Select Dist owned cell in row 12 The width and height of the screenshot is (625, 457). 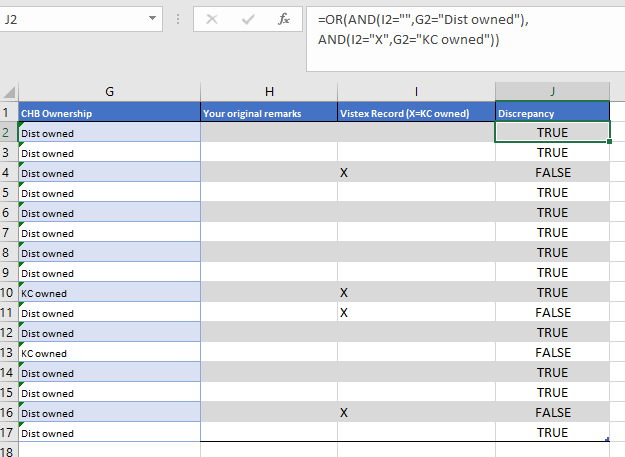pyautogui.click(x=110, y=332)
